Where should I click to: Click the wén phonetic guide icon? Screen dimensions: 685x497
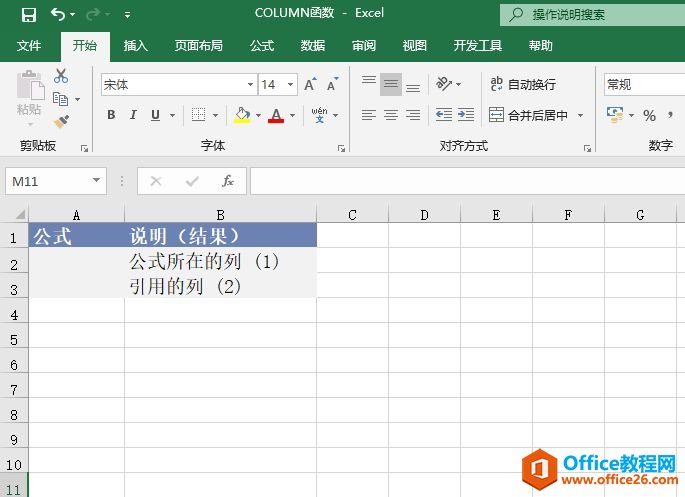point(319,115)
